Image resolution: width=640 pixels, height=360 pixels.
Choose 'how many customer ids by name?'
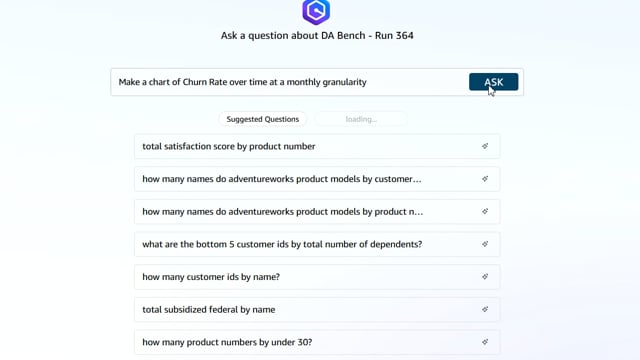(x=317, y=277)
